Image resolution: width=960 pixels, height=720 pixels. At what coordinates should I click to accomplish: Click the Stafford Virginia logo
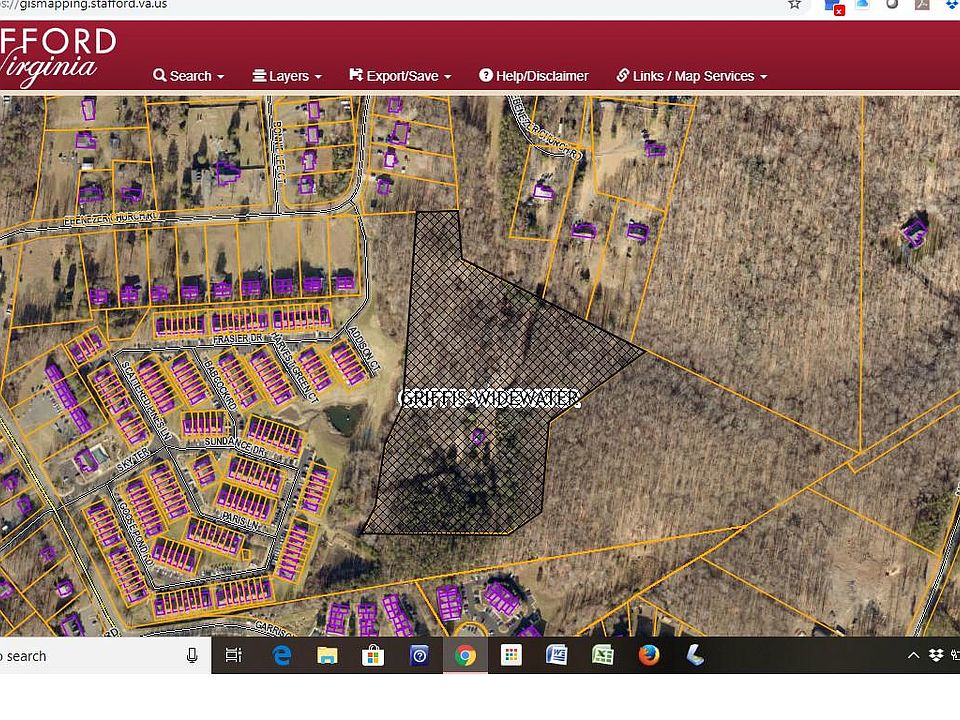point(57,57)
